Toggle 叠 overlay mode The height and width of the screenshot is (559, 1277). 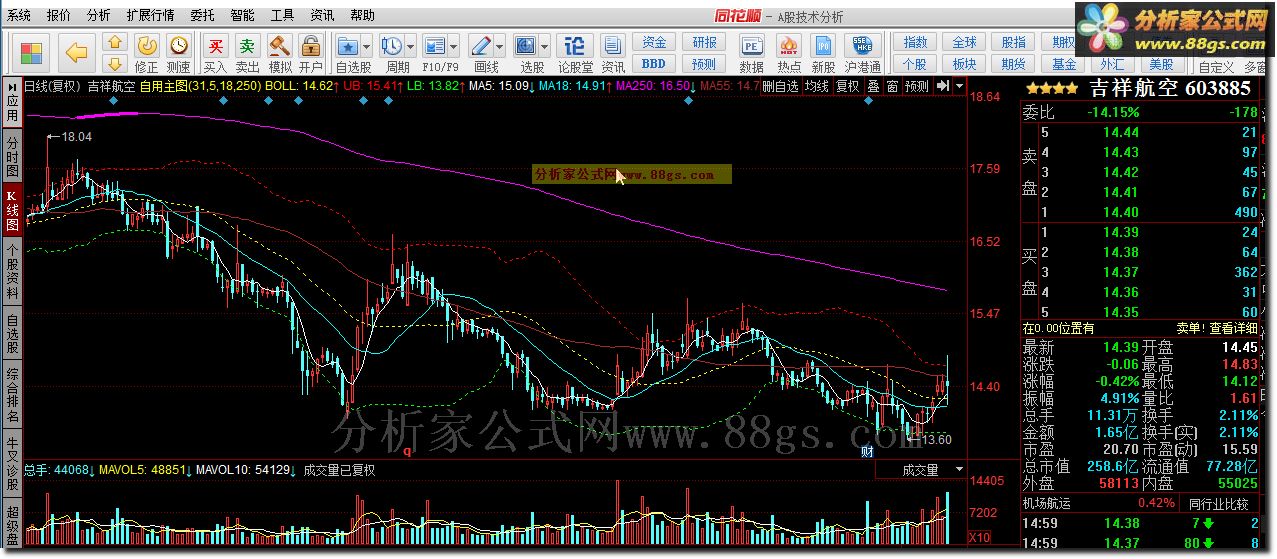pyautogui.click(x=873, y=86)
